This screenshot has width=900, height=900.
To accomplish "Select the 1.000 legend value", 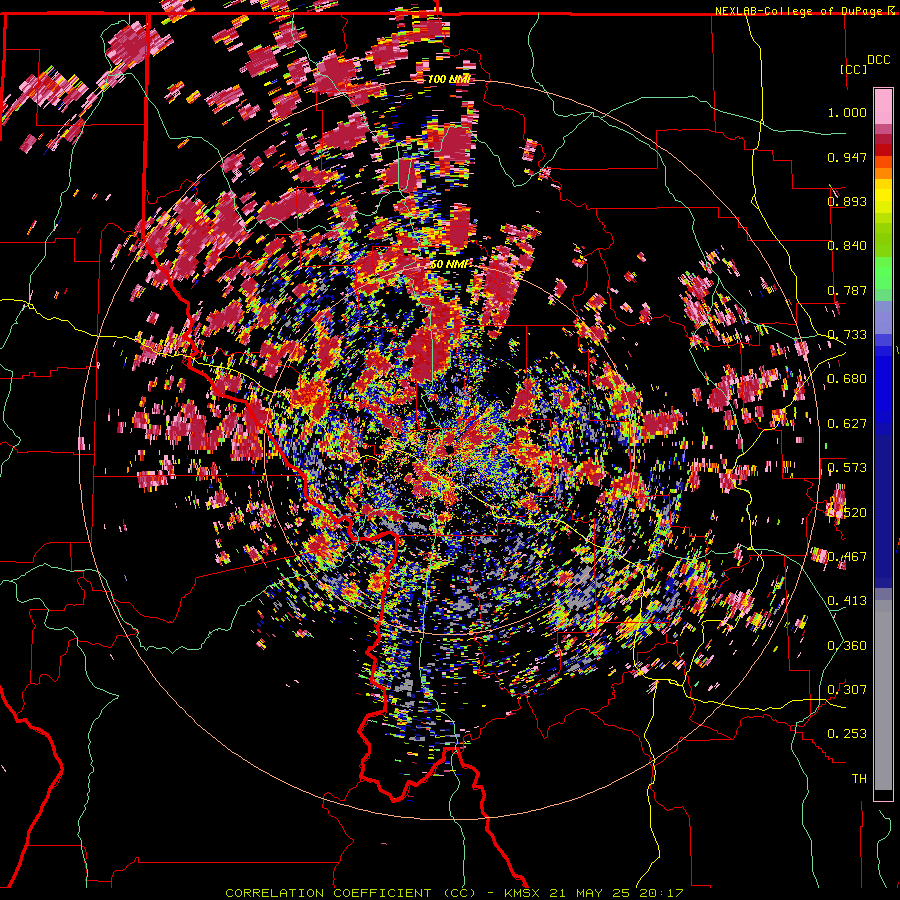I will point(847,112).
